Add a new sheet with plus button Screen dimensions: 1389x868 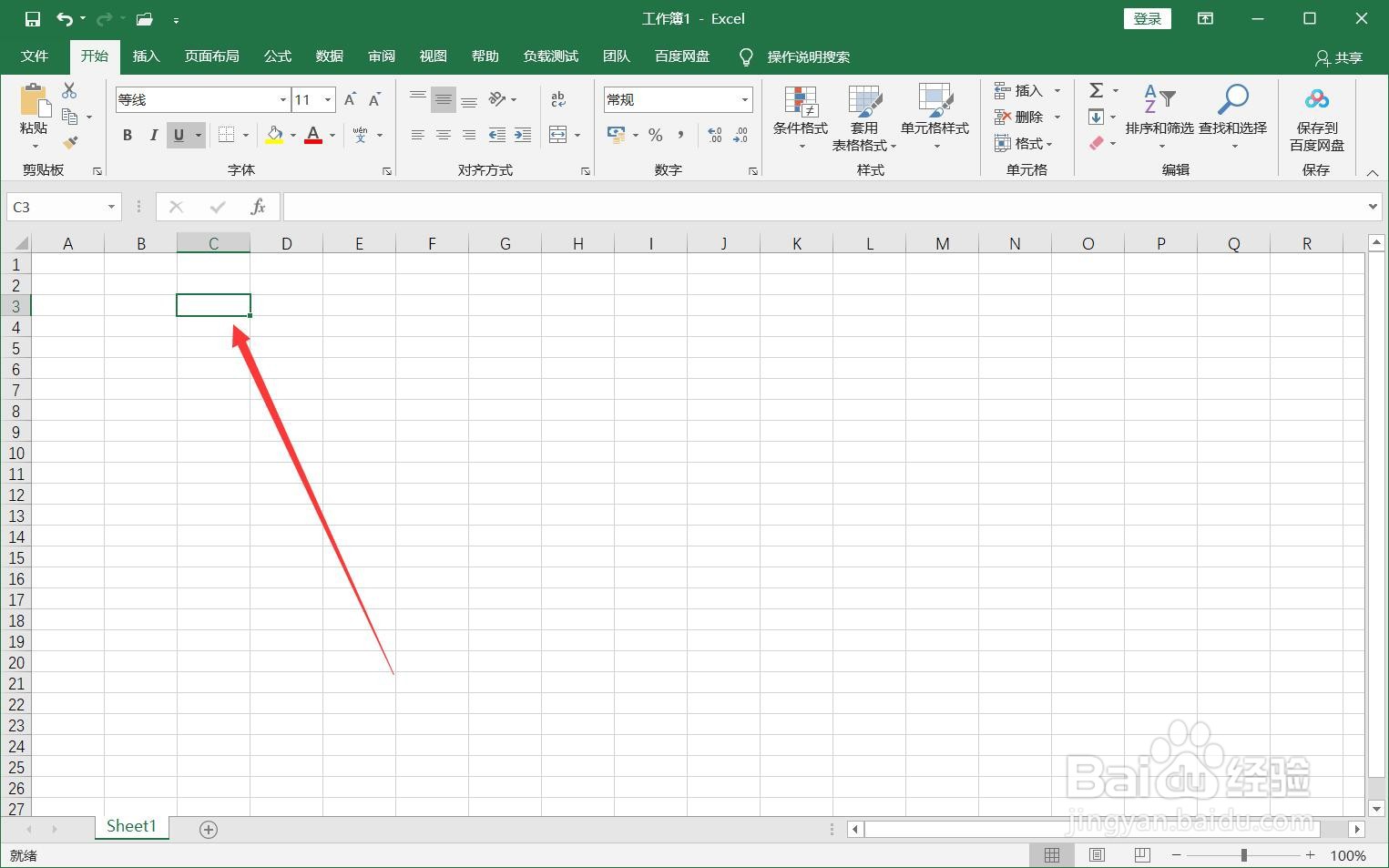(209, 829)
